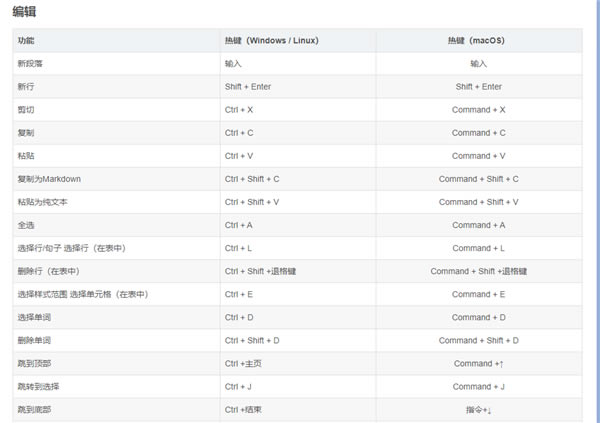
Task: Click the 删除行（在表中）row label
Action: pyautogui.click(x=48, y=271)
